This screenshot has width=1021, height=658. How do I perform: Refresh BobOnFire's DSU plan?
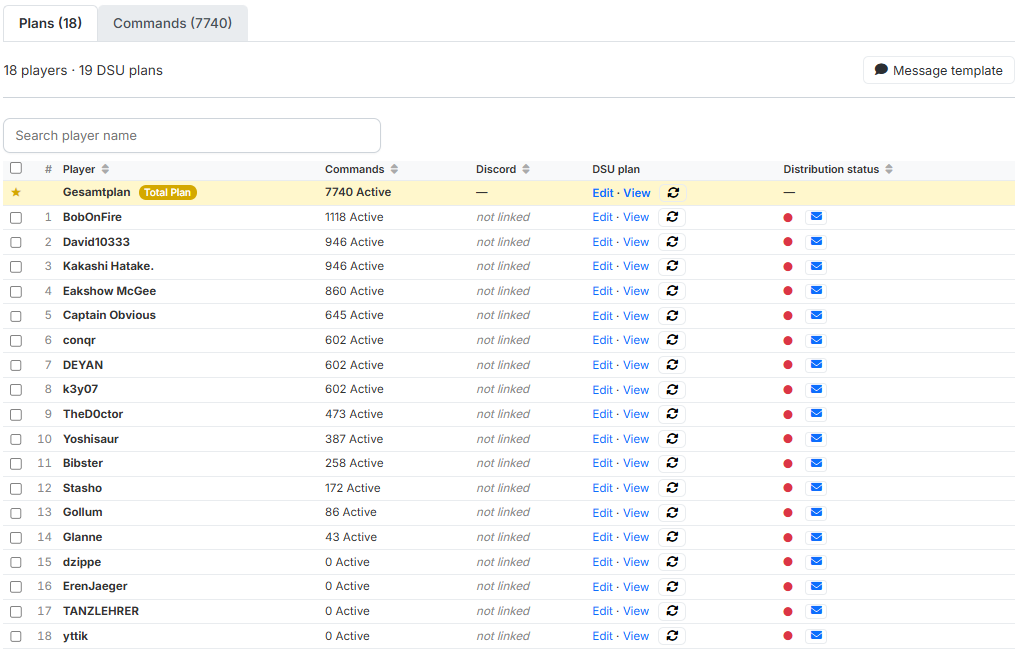click(x=672, y=217)
